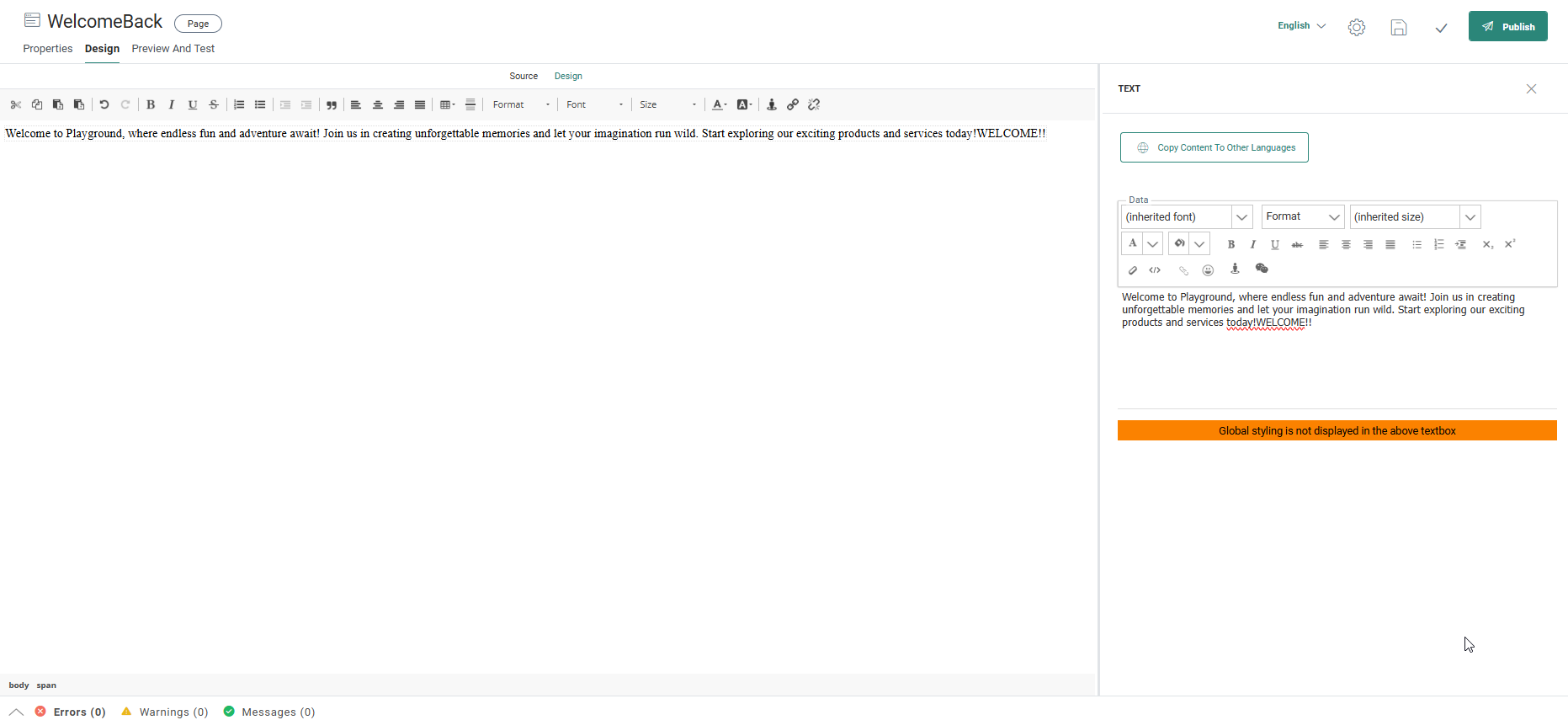Click the superscript icon in Text panel
Viewport: 1568px width, 720px height.
point(1510,244)
